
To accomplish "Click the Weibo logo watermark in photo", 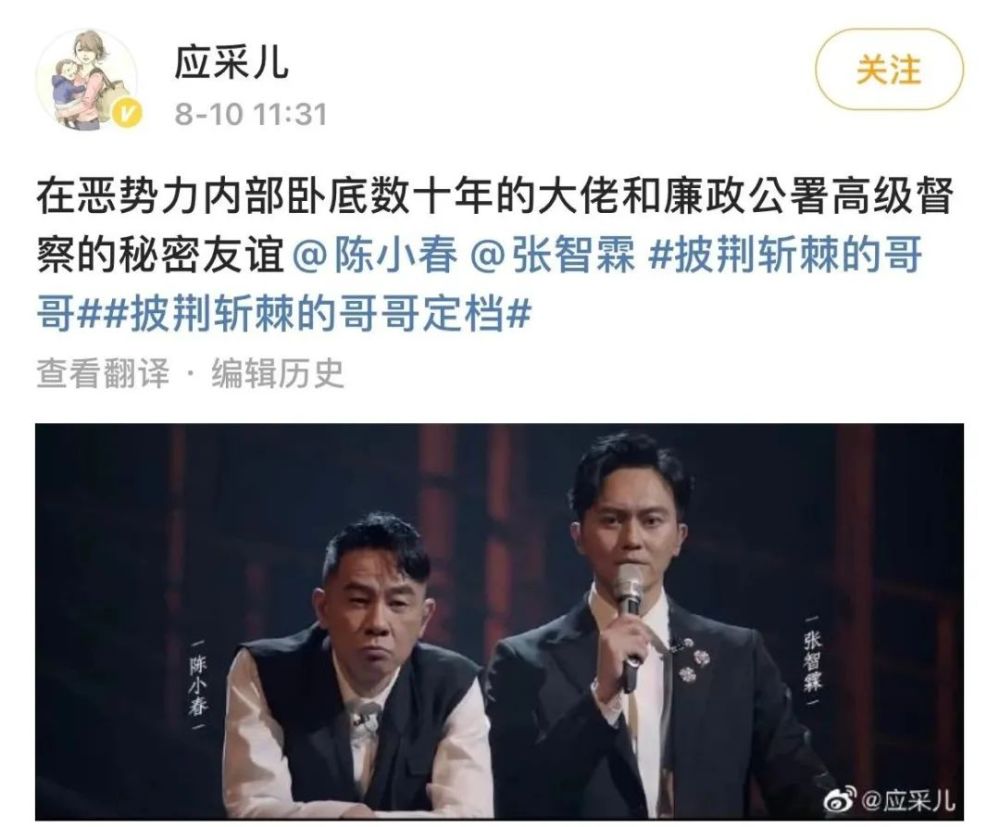I will (841, 798).
